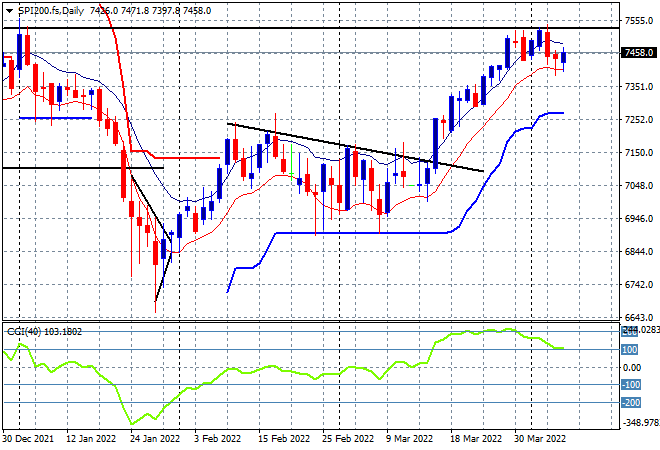660x450 pixels.
Task: Select the current price tag 7458.0
Action: (639, 53)
